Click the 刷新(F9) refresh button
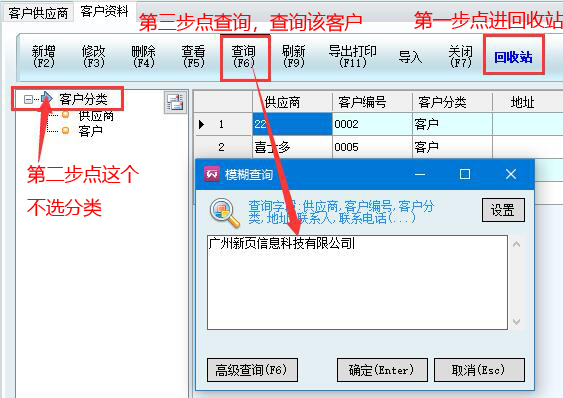This screenshot has width=563, height=398. coord(293,57)
